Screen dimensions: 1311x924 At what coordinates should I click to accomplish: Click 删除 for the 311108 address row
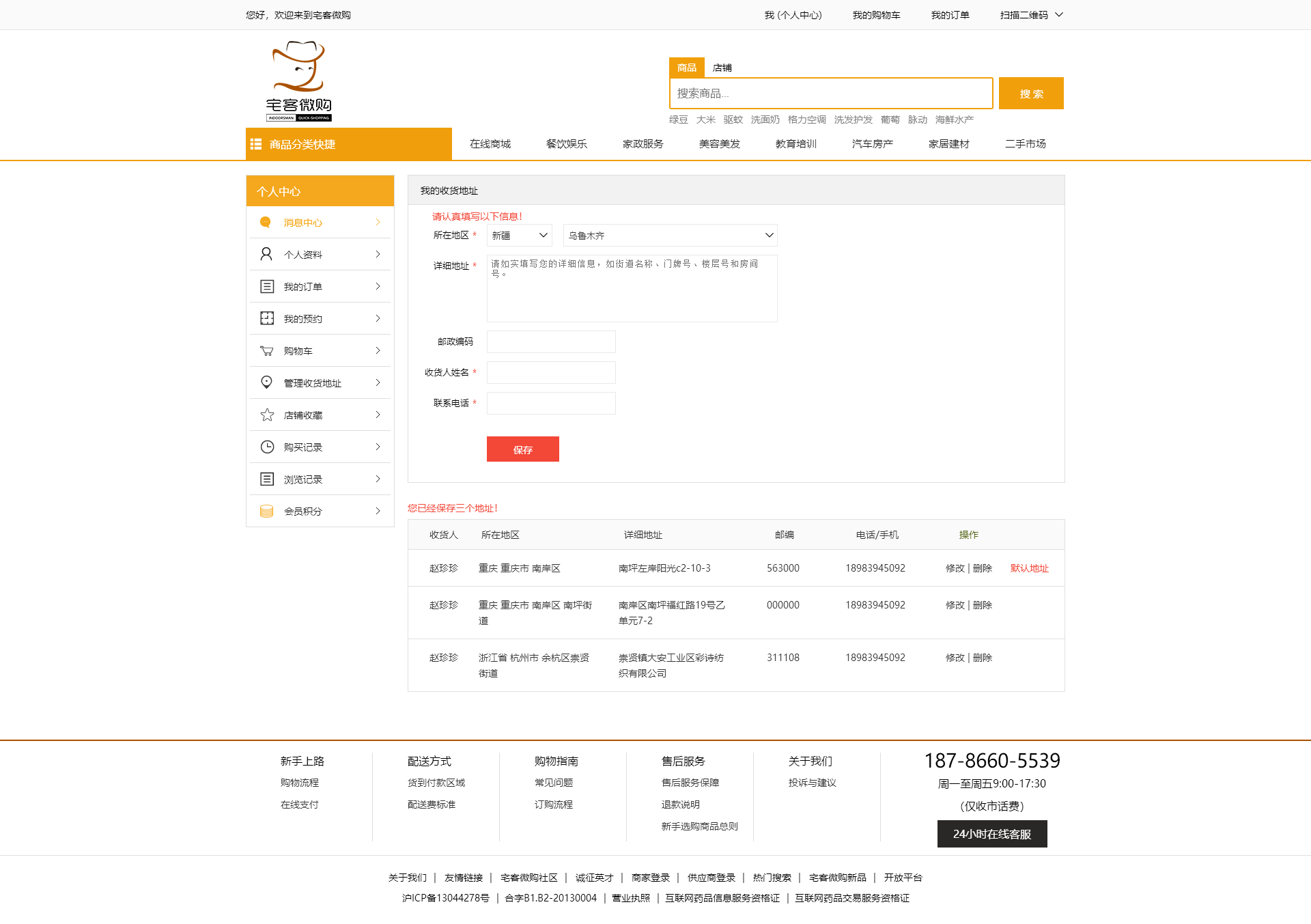tap(983, 658)
